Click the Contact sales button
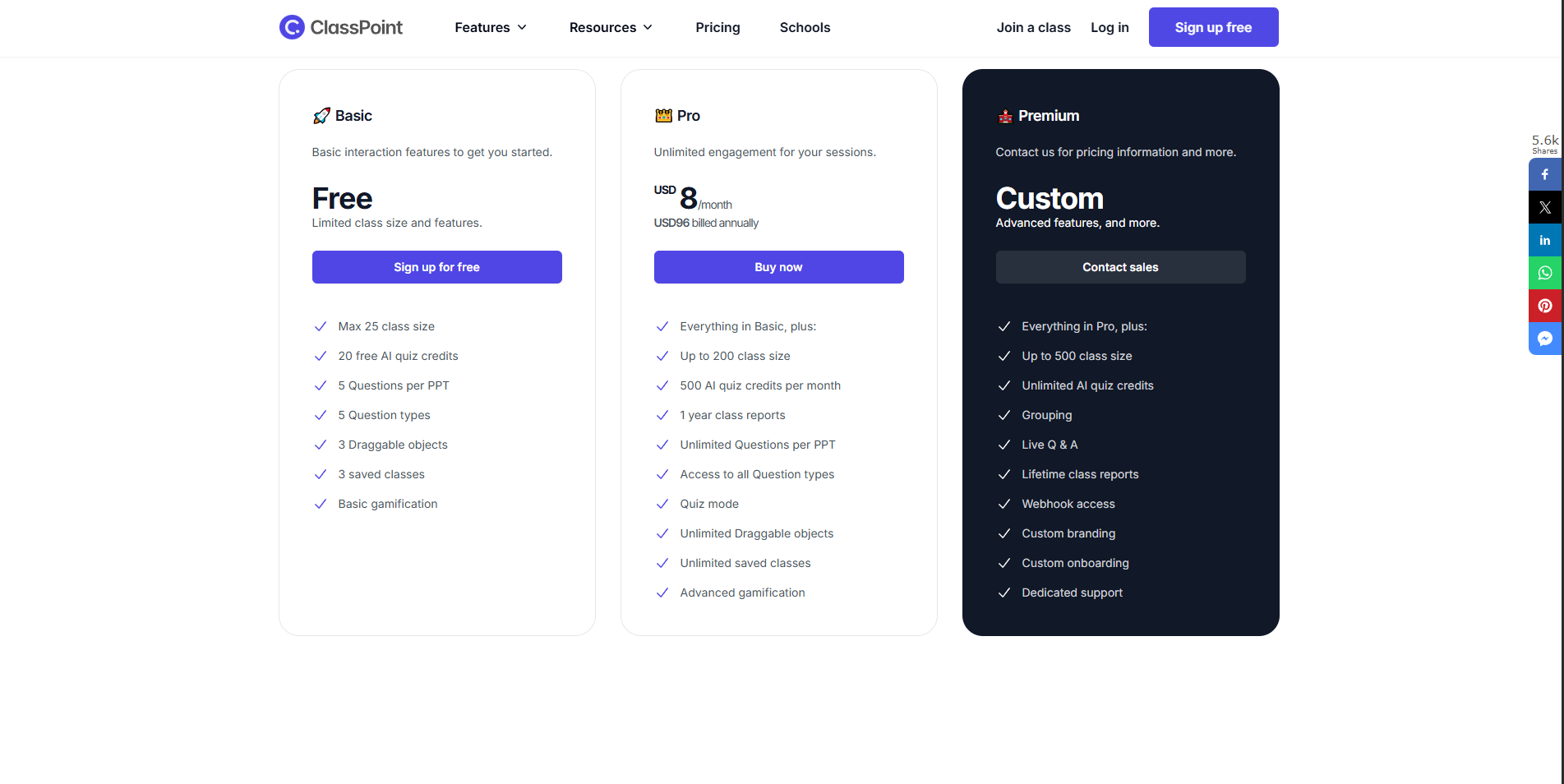 (x=1120, y=267)
